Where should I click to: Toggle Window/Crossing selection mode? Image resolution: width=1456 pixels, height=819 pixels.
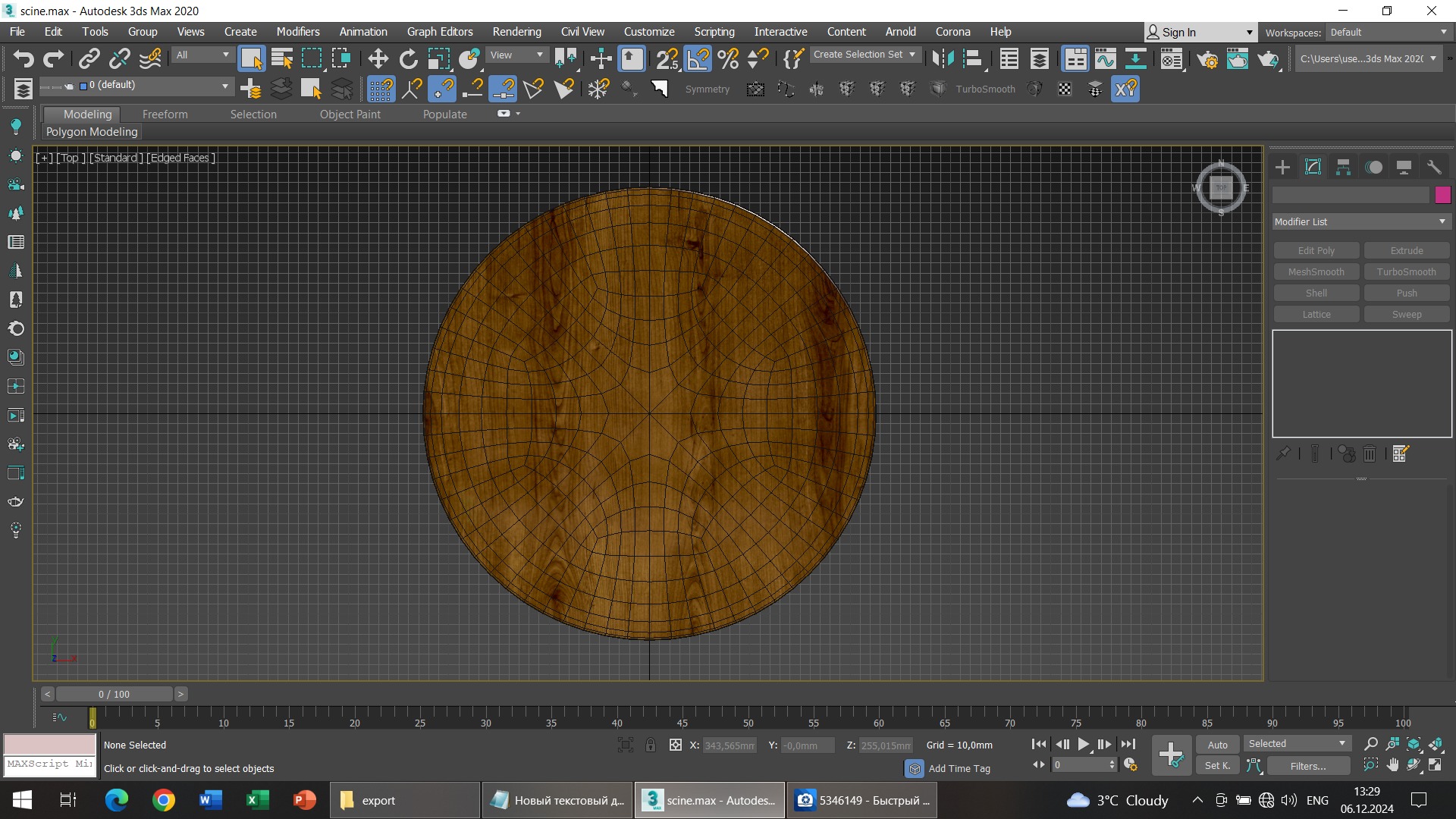(341, 58)
